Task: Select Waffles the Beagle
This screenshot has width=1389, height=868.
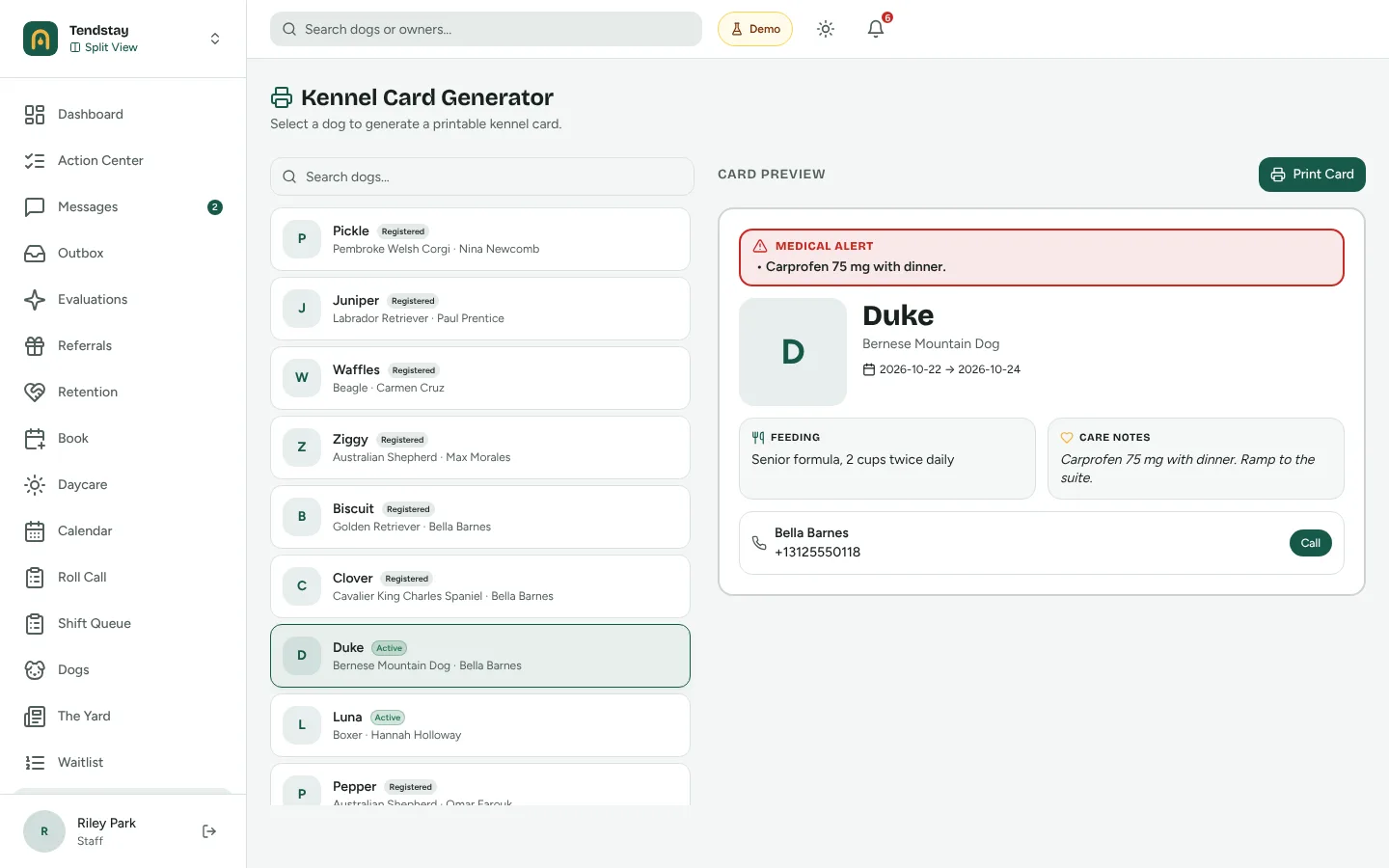Action: tap(480, 378)
